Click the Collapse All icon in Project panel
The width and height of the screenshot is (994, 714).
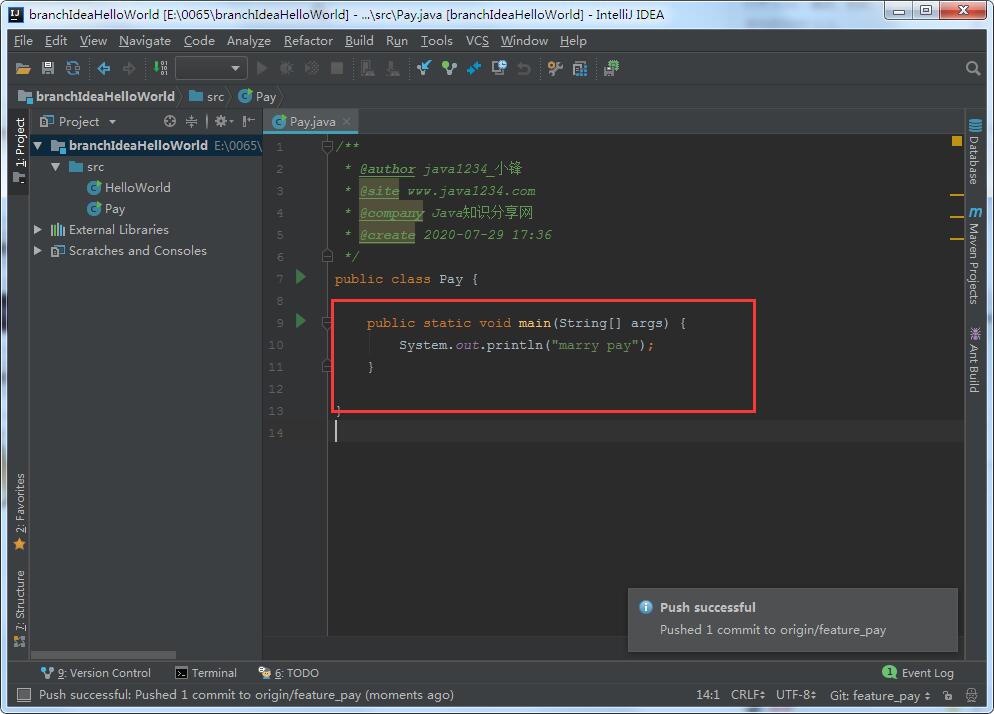tap(191, 121)
